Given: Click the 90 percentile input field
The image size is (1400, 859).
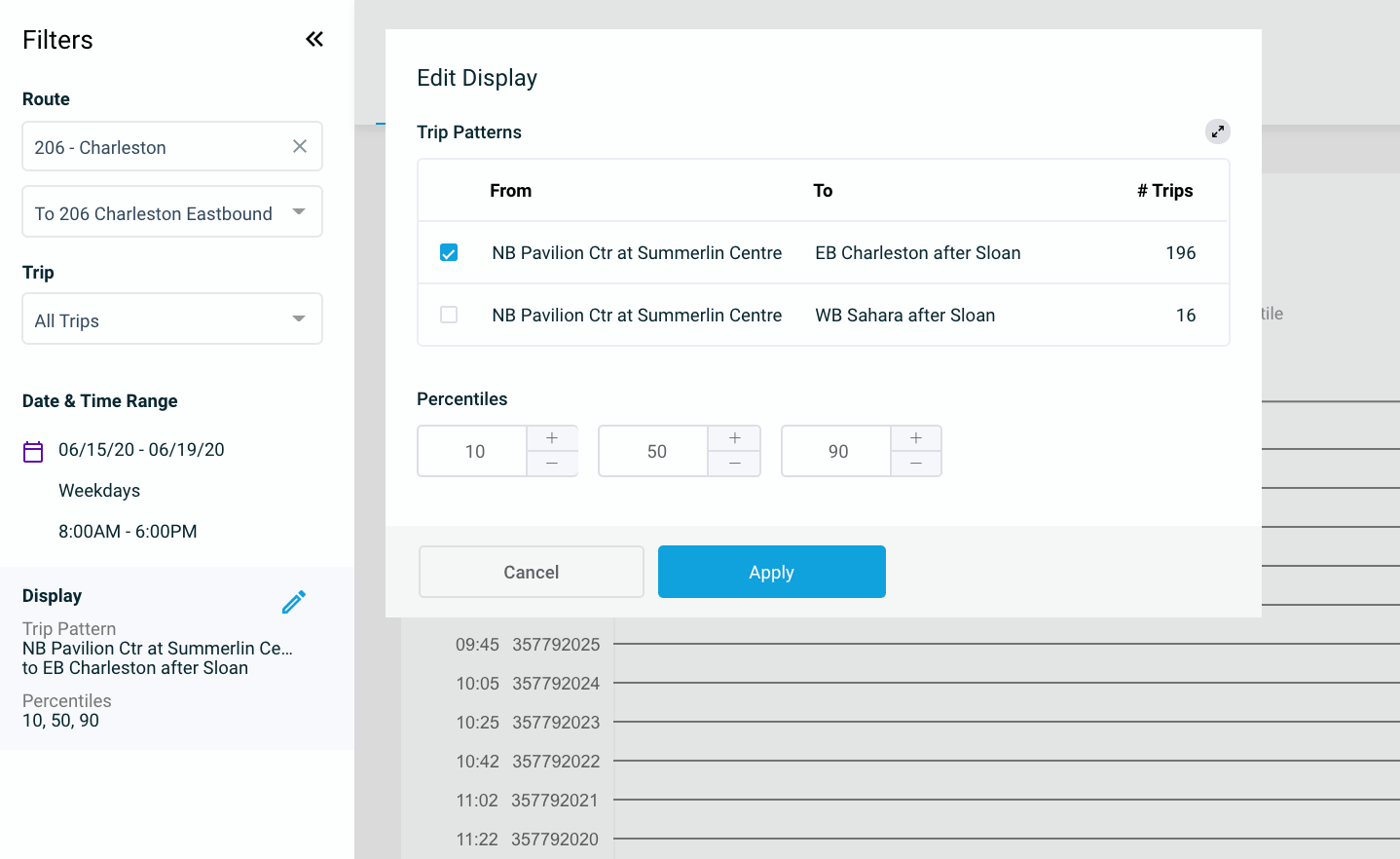Looking at the screenshot, I should pyautogui.click(x=837, y=451).
